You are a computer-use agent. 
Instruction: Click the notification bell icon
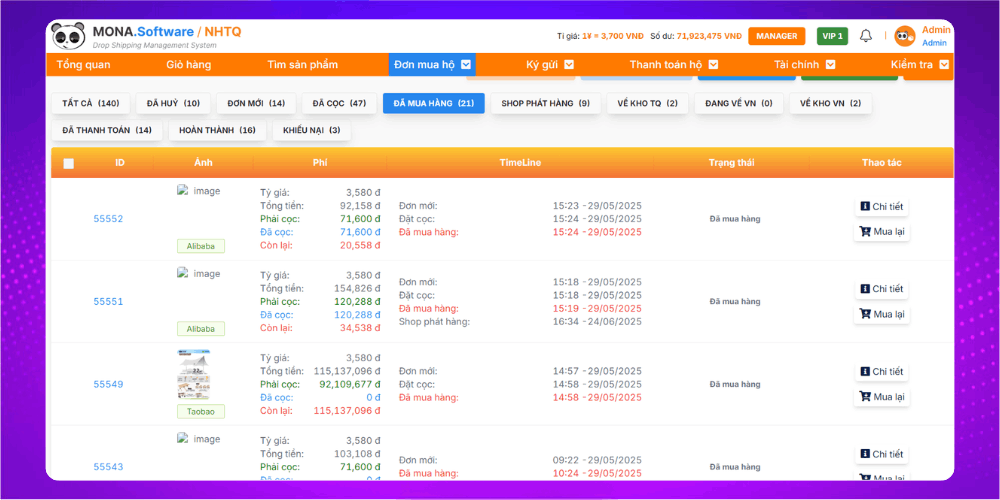[866, 36]
